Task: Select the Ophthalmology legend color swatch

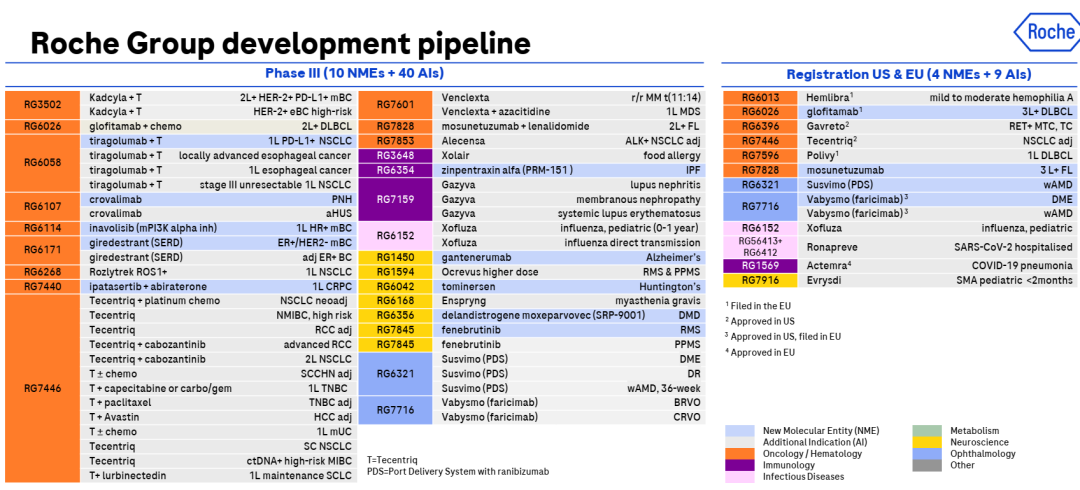Action: coord(927,453)
